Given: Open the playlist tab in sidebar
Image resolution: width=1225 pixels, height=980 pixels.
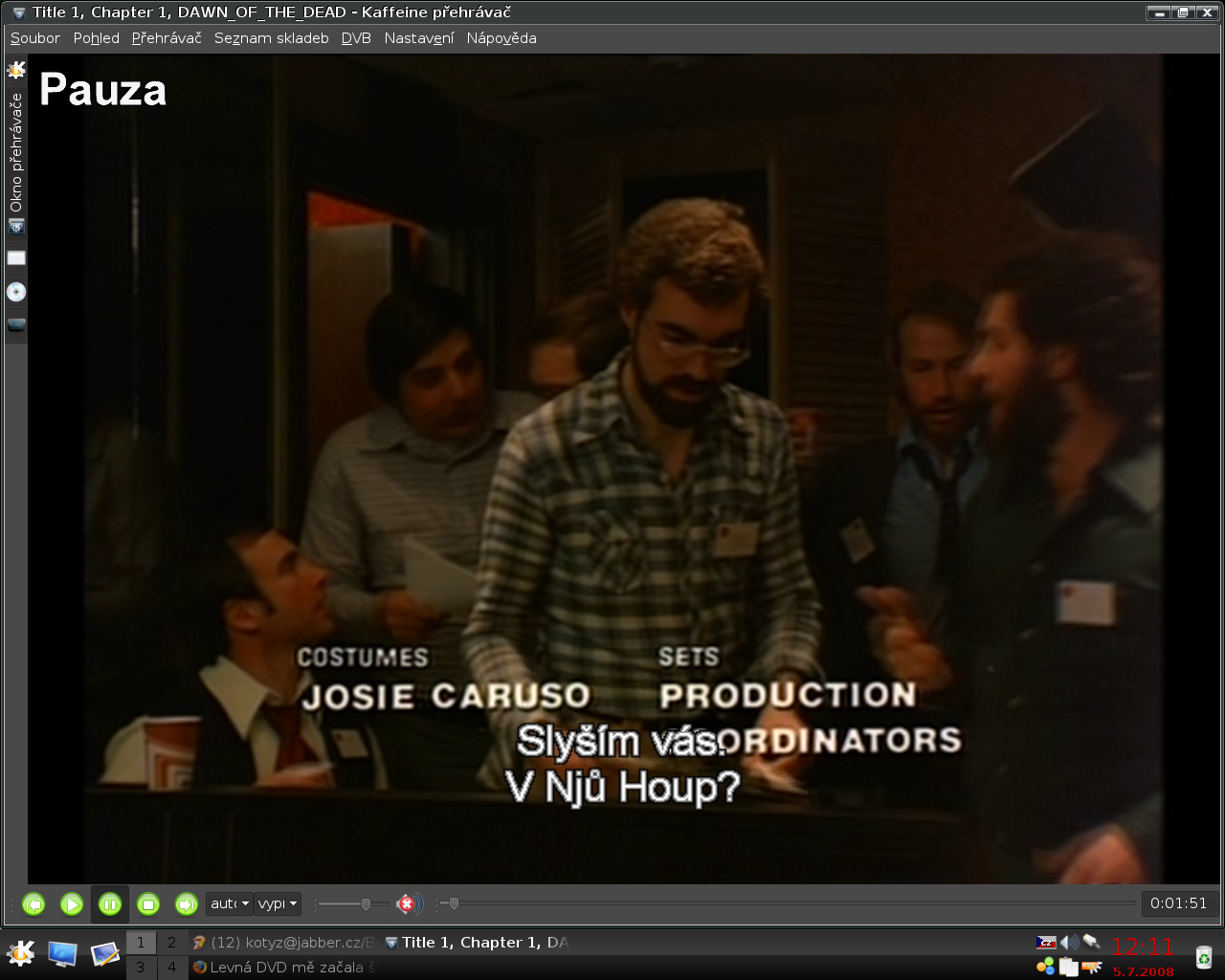Looking at the screenshot, I should pyautogui.click(x=16, y=258).
